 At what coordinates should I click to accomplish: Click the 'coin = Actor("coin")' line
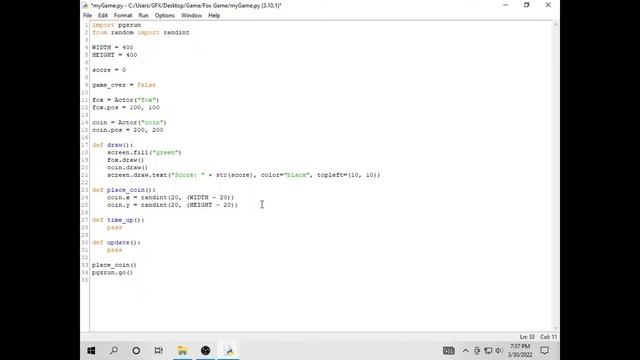click(x=129, y=122)
